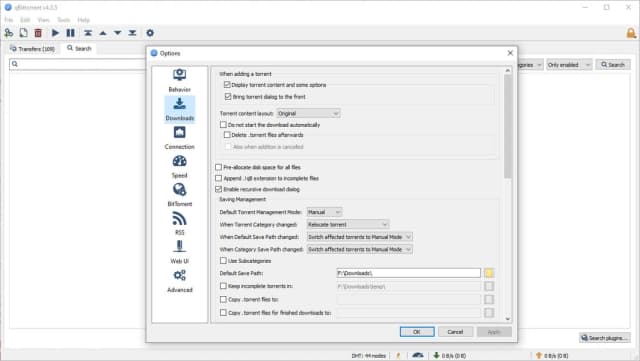
Task: Toggle Display torrent content and some options
Action: pos(227,85)
